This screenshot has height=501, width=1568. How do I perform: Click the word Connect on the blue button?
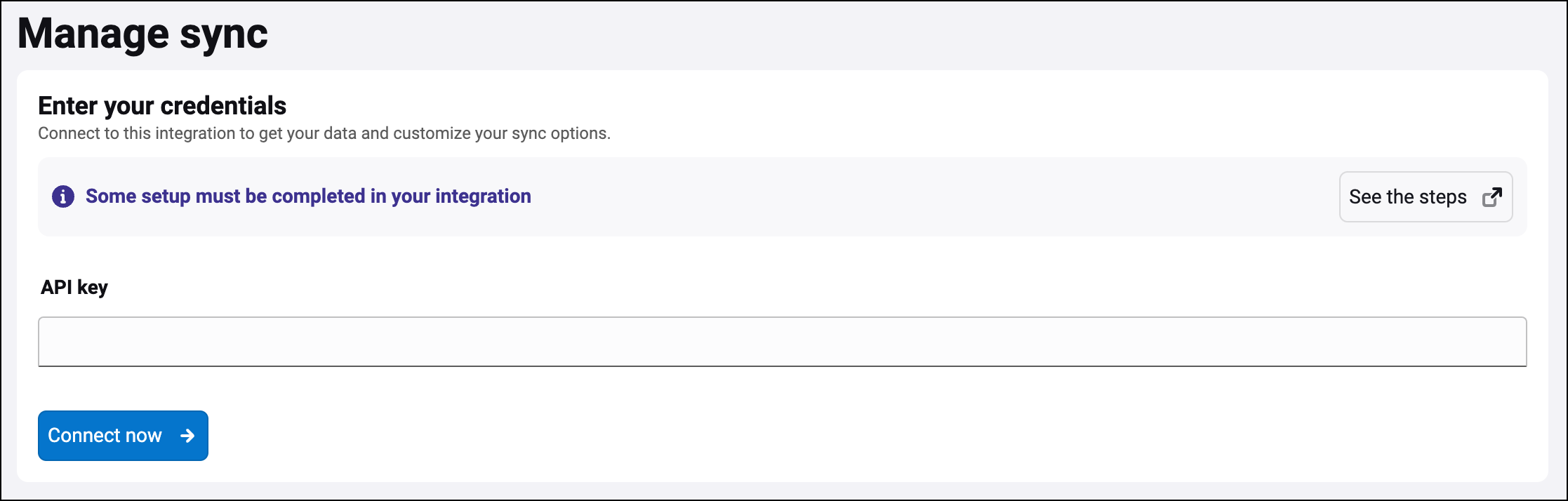[x=84, y=436]
